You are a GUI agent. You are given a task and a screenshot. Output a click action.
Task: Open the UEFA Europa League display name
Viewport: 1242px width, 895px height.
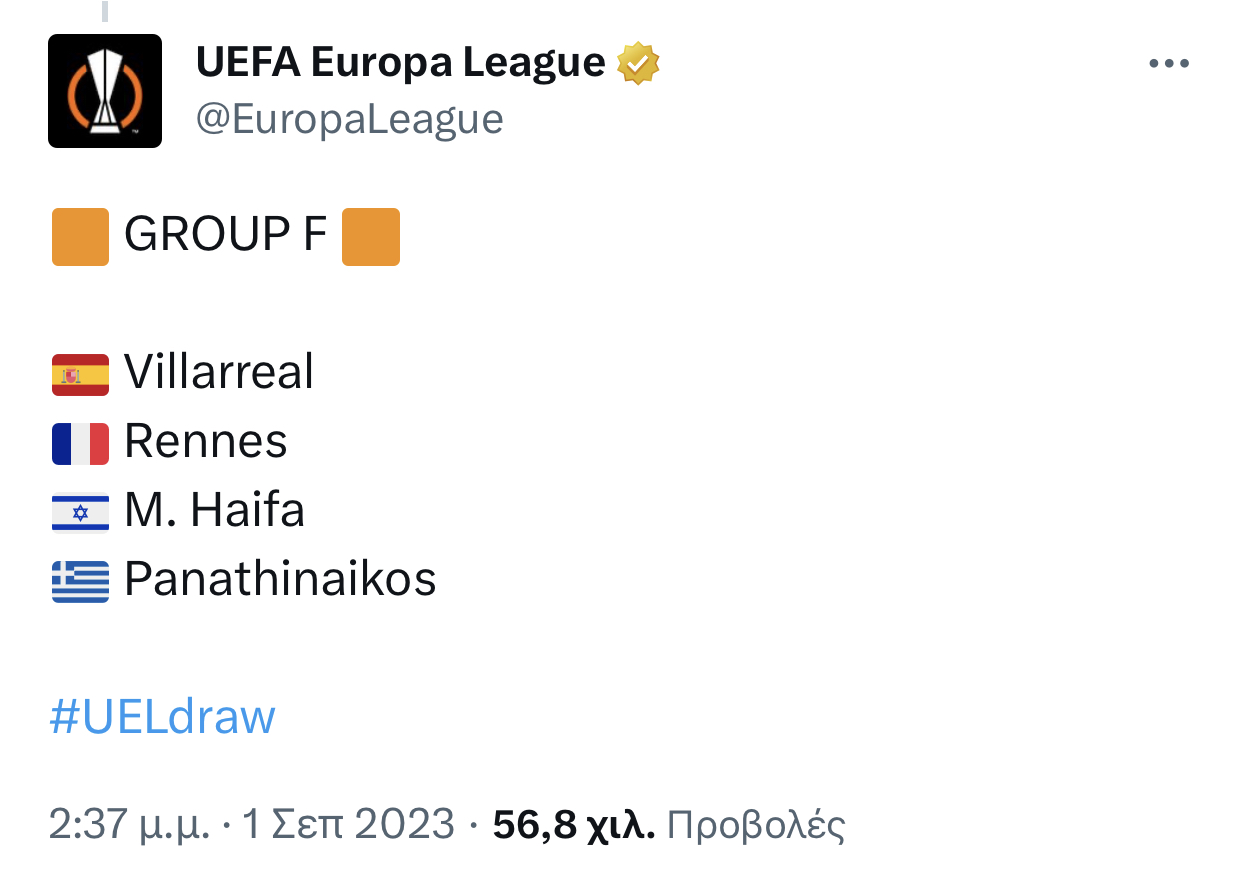[x=401, y=63]
